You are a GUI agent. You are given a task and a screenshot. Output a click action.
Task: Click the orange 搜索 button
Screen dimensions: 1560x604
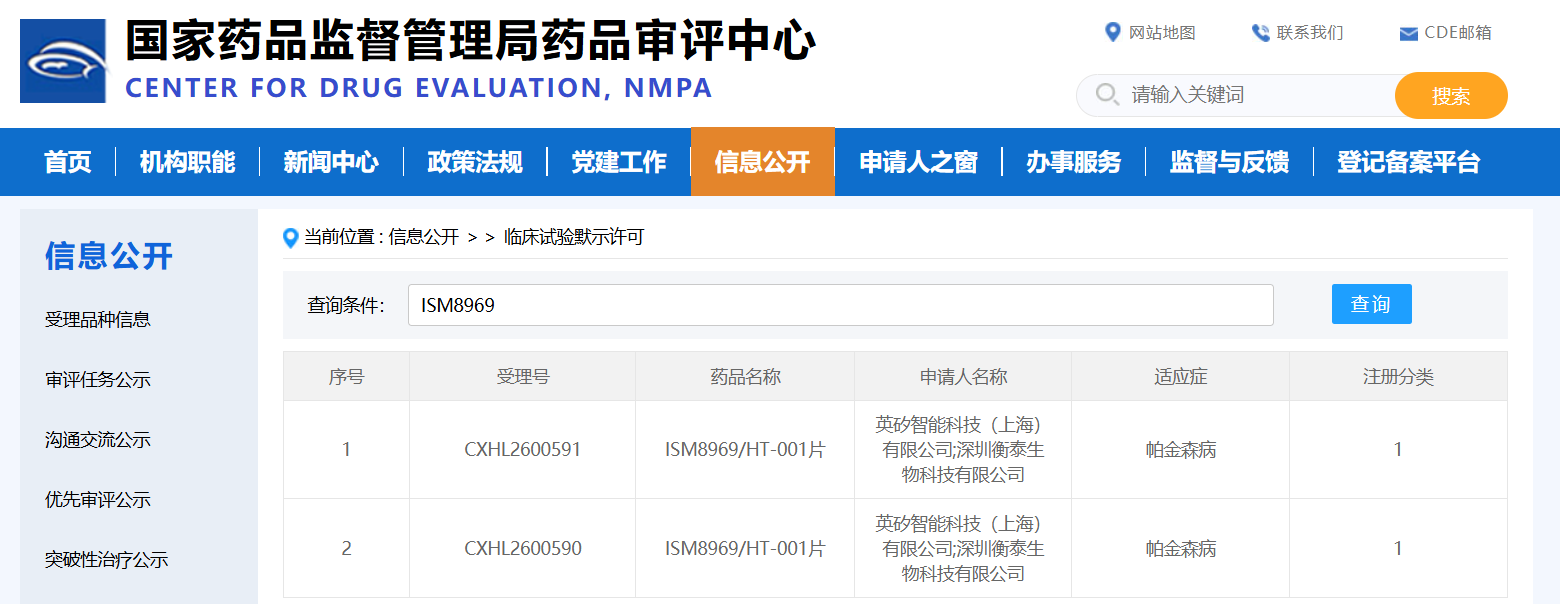(x=1451, y=96)
